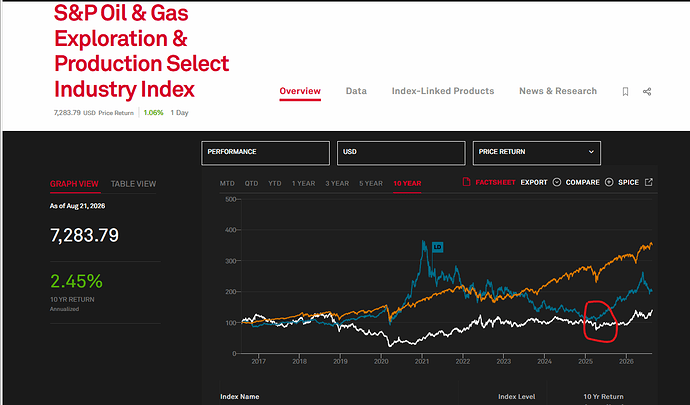Click the 10 Yr Return column header
This screenshot has height=405, width=690.
coord(603,397)
